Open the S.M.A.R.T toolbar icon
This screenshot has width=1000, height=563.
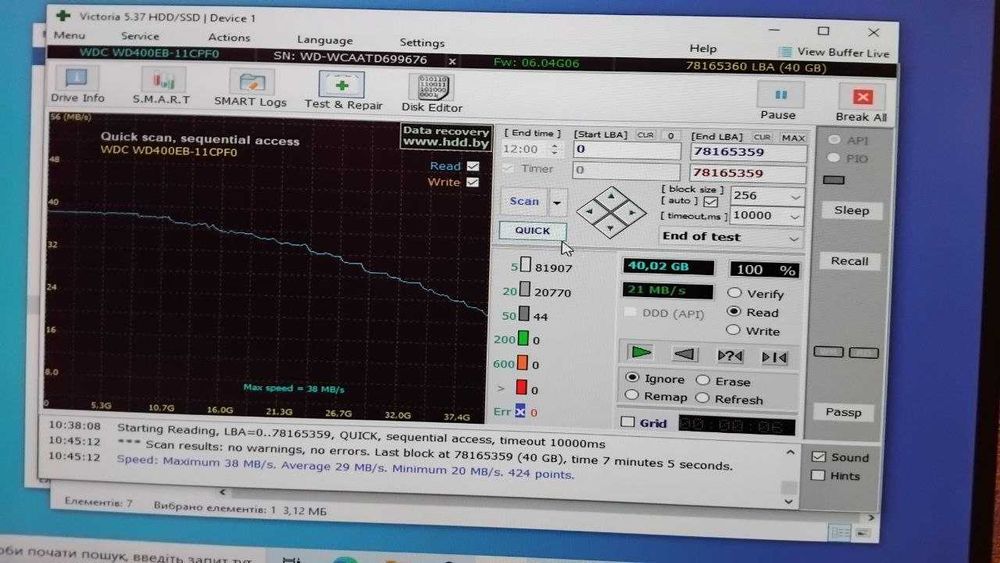click(x=163, y=80)
